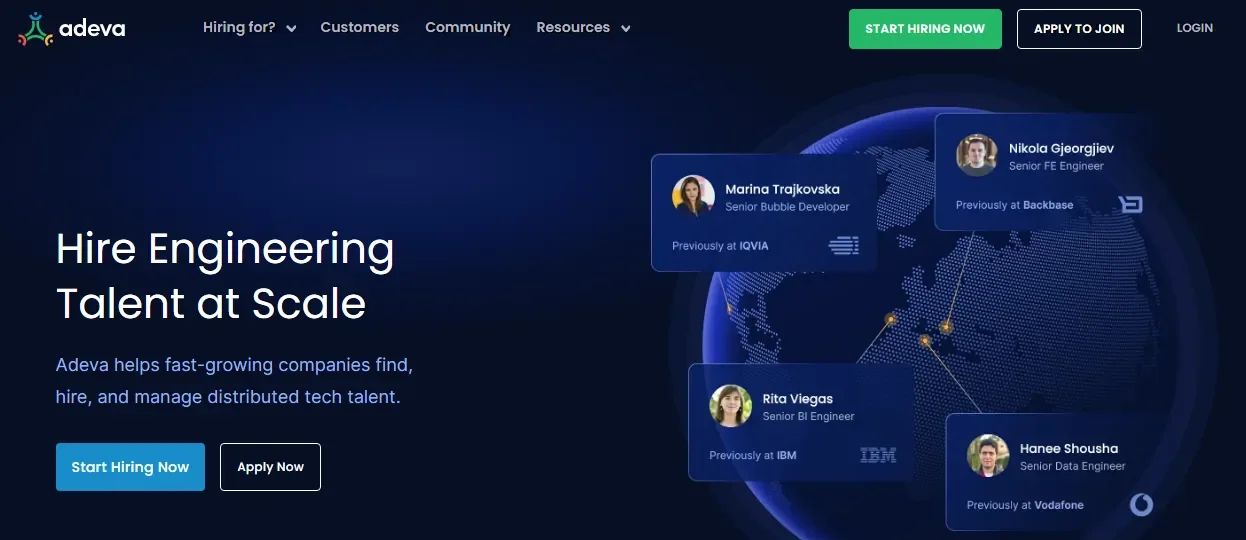Image resolution: width=1246 pixels, height=540 pixels.
Task: Go to the Community page
Action: click(467, 28)
